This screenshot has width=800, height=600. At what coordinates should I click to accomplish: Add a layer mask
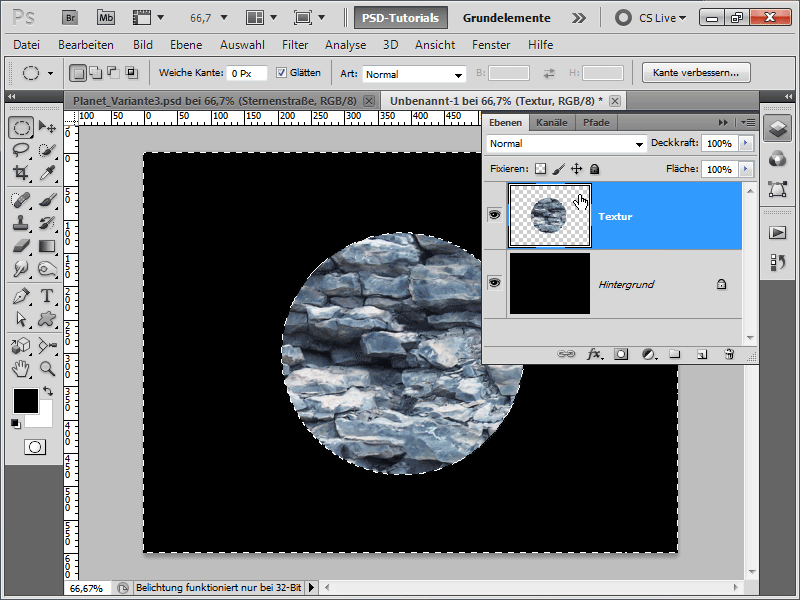click(x=621, y=354)
